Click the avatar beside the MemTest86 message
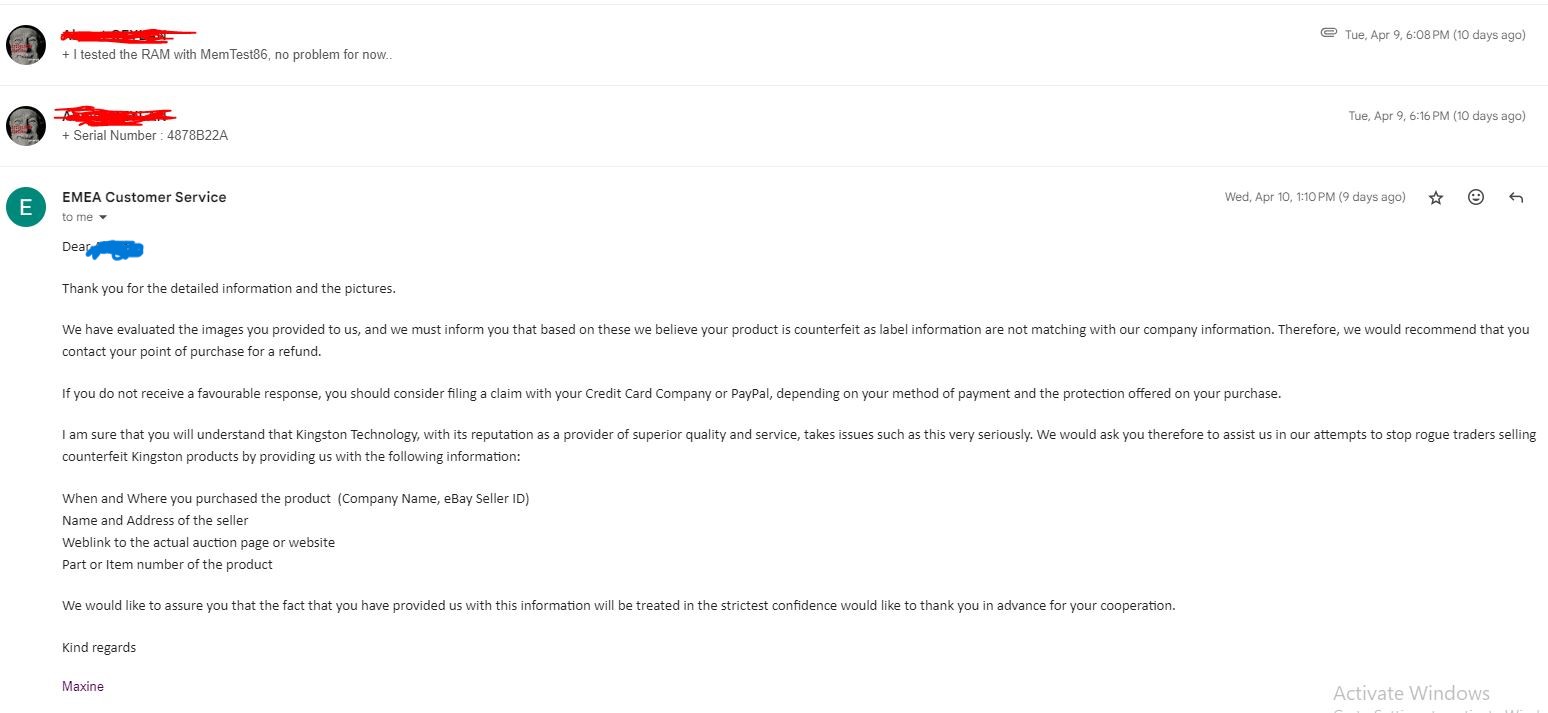The height and width of the screenshot is (713, 1548). click(x=26, y=45)
